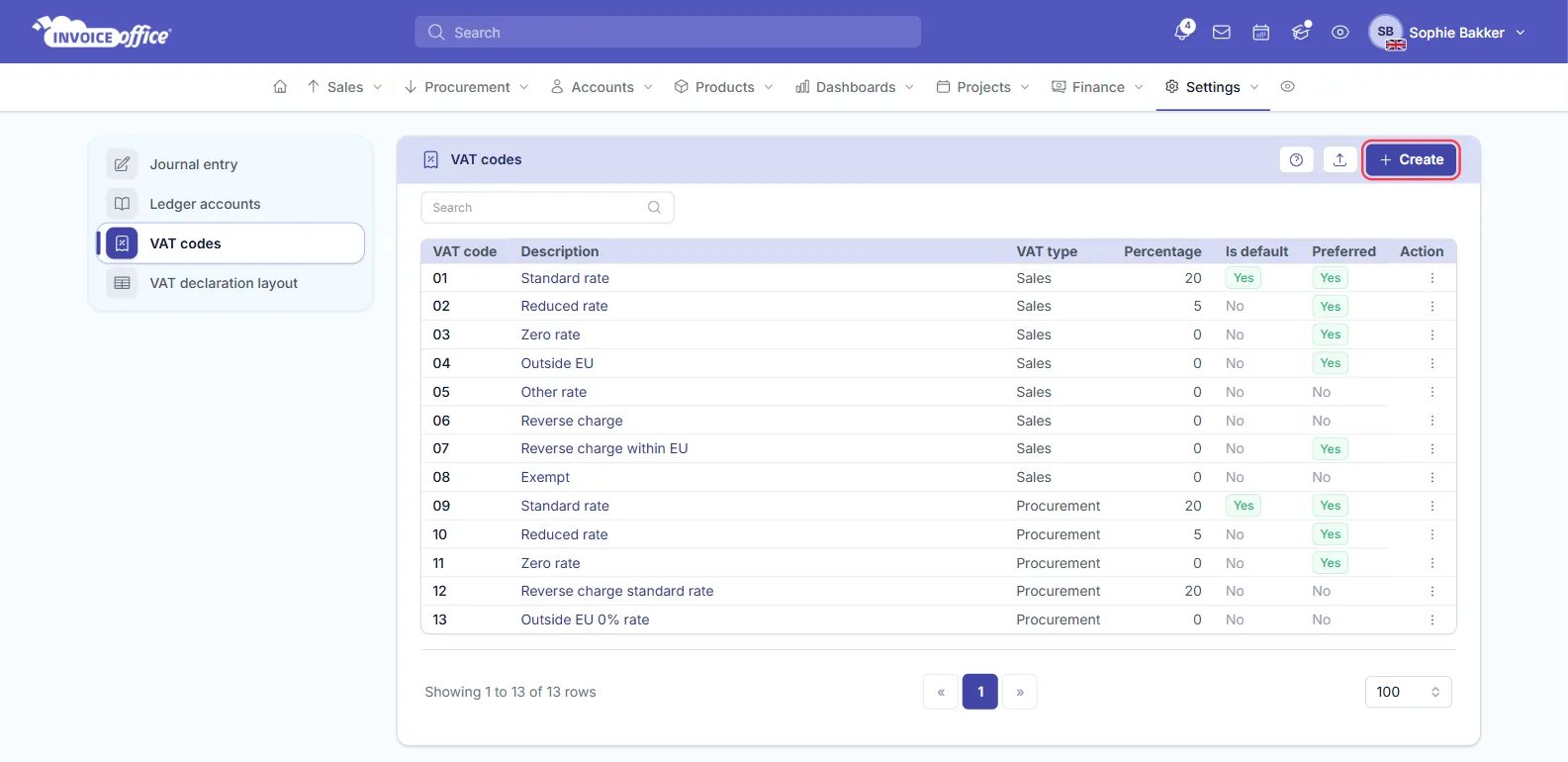Open the Finance menu
This screenshot has width=1568, height=762.
[x=1097, y=87]
